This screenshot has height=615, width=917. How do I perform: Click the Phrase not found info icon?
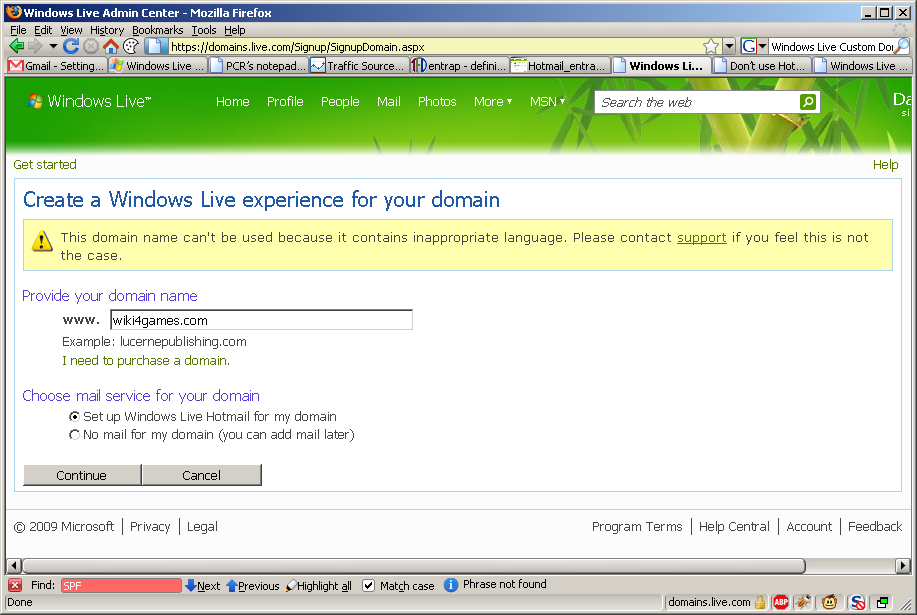450,585
